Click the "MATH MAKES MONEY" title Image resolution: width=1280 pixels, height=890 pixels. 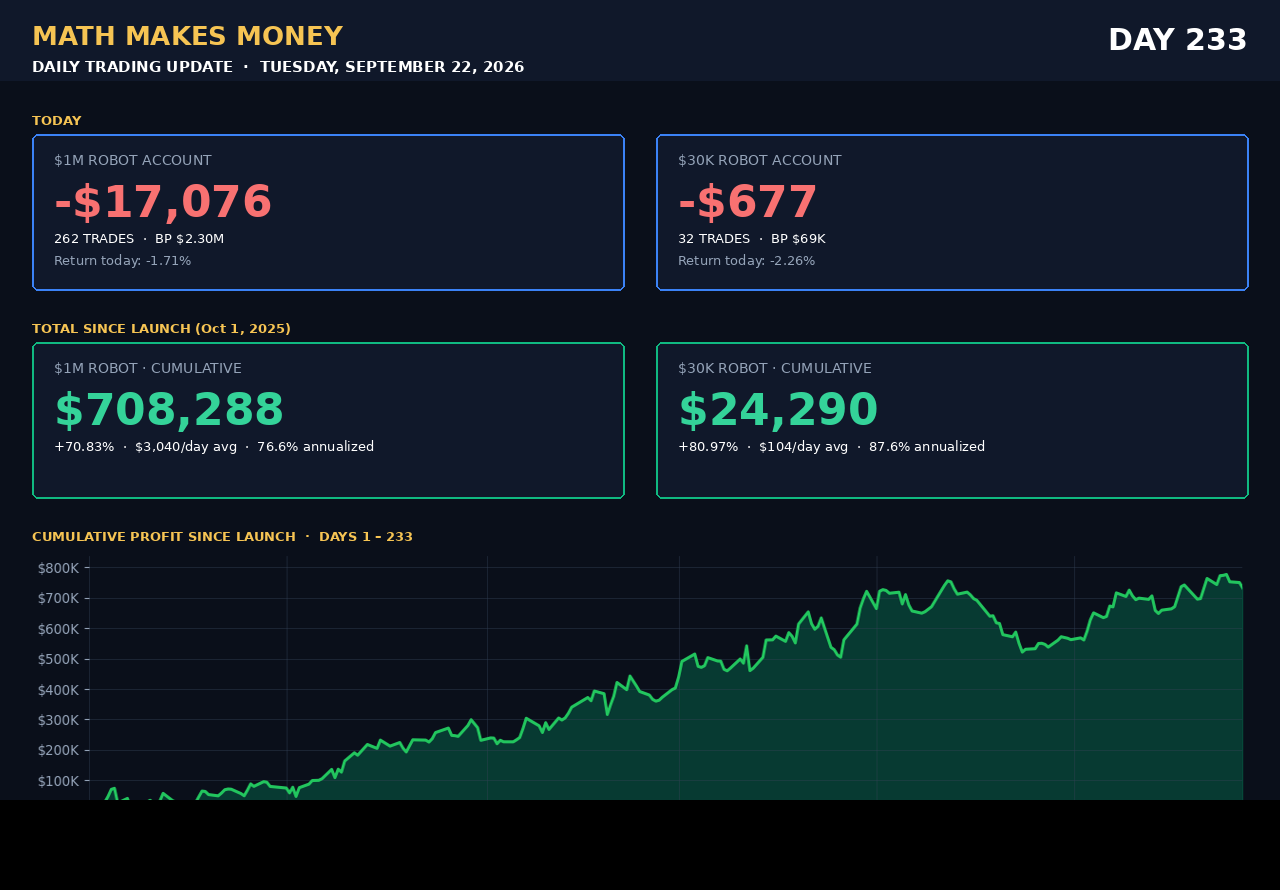187,37
